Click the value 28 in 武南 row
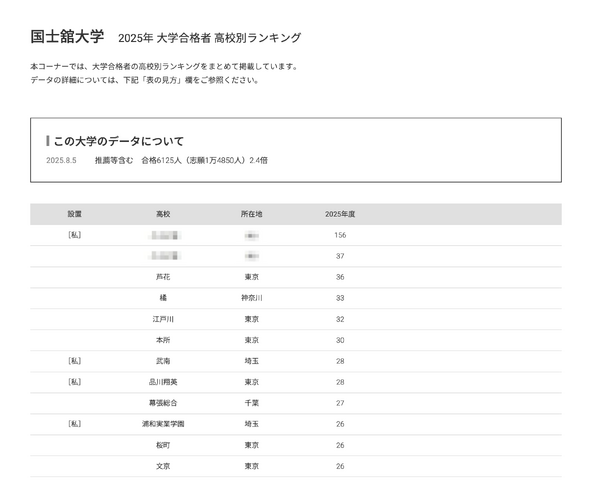Viewport: 594px width, 480px height. pyautogui.click(x=340, y=361)
